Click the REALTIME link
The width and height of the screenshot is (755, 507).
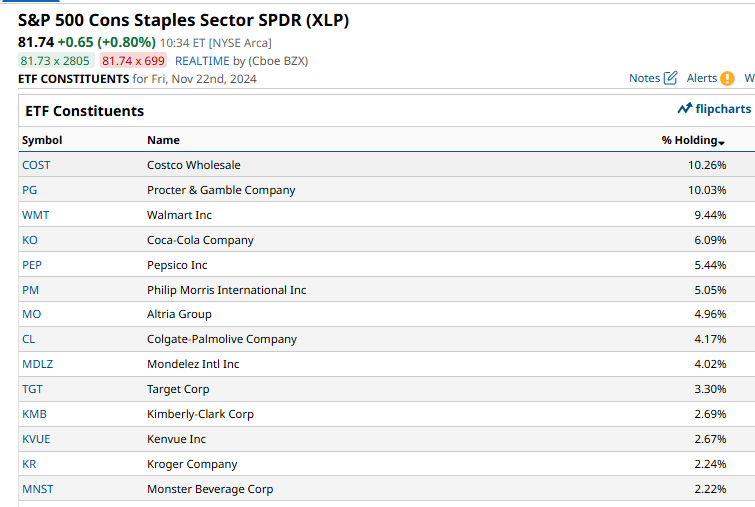coord(202,61)
